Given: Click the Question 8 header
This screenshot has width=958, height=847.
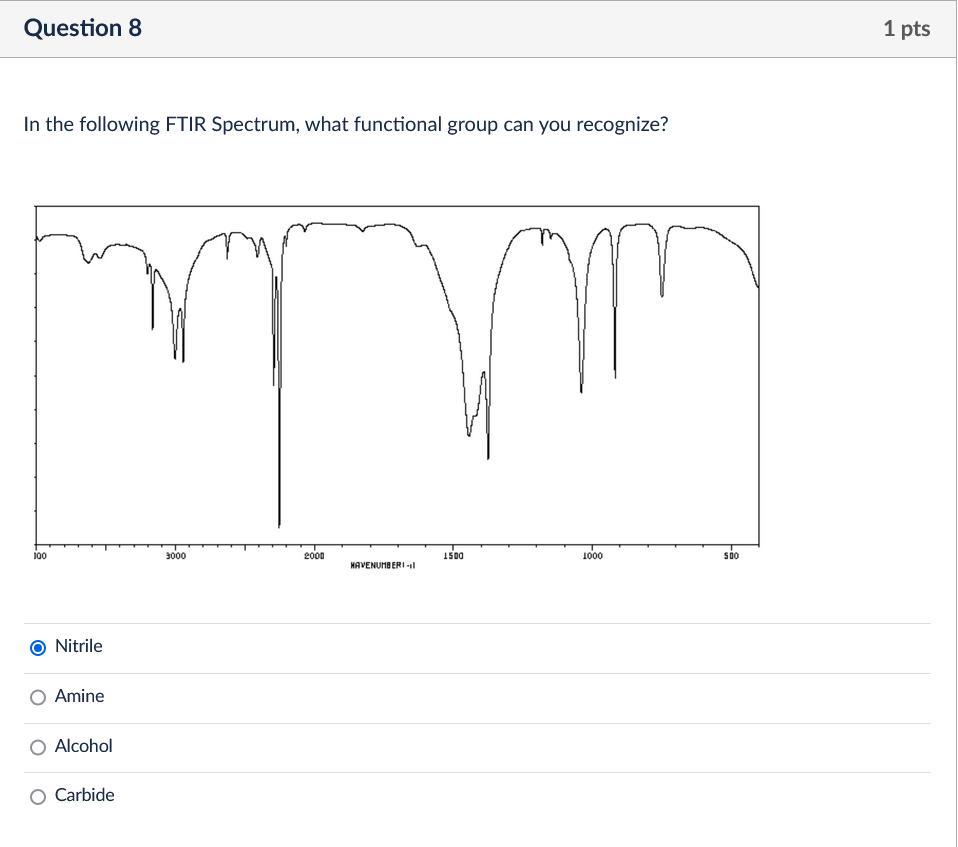Looking at the screenshot, I should (x=83, y=28).
